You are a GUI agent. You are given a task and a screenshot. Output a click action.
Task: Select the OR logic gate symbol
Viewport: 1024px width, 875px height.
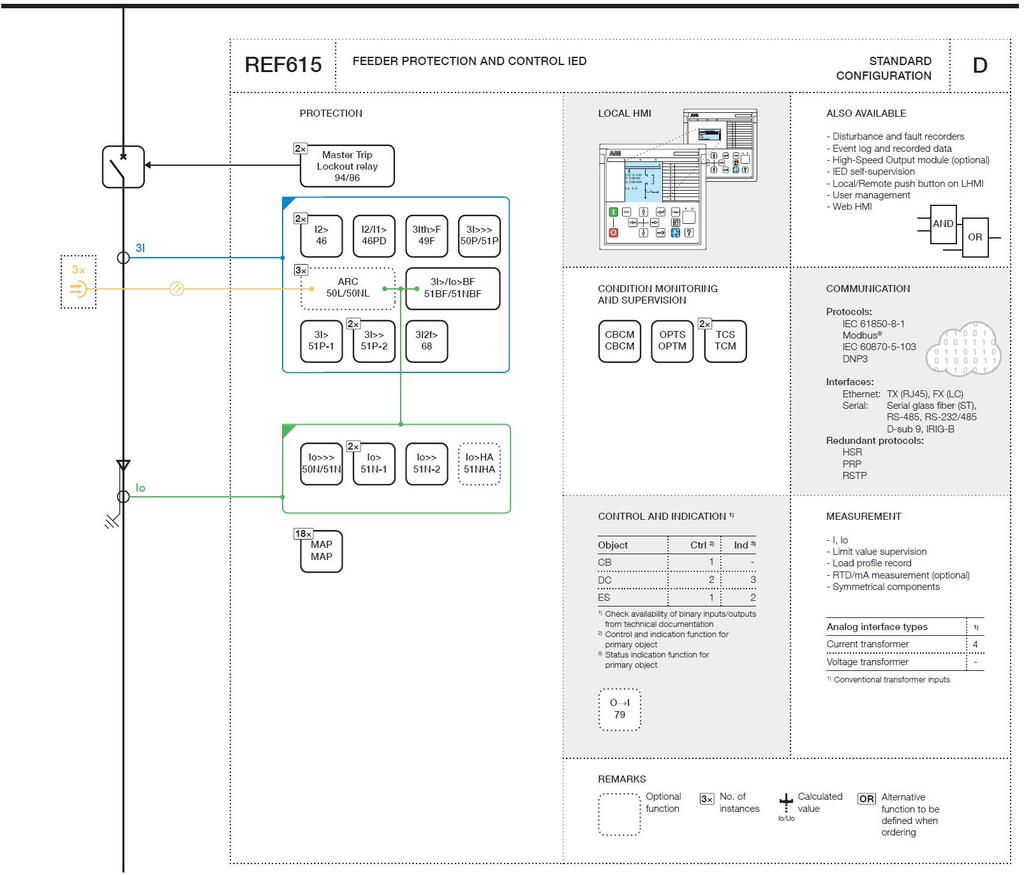[x=975, y=238]
